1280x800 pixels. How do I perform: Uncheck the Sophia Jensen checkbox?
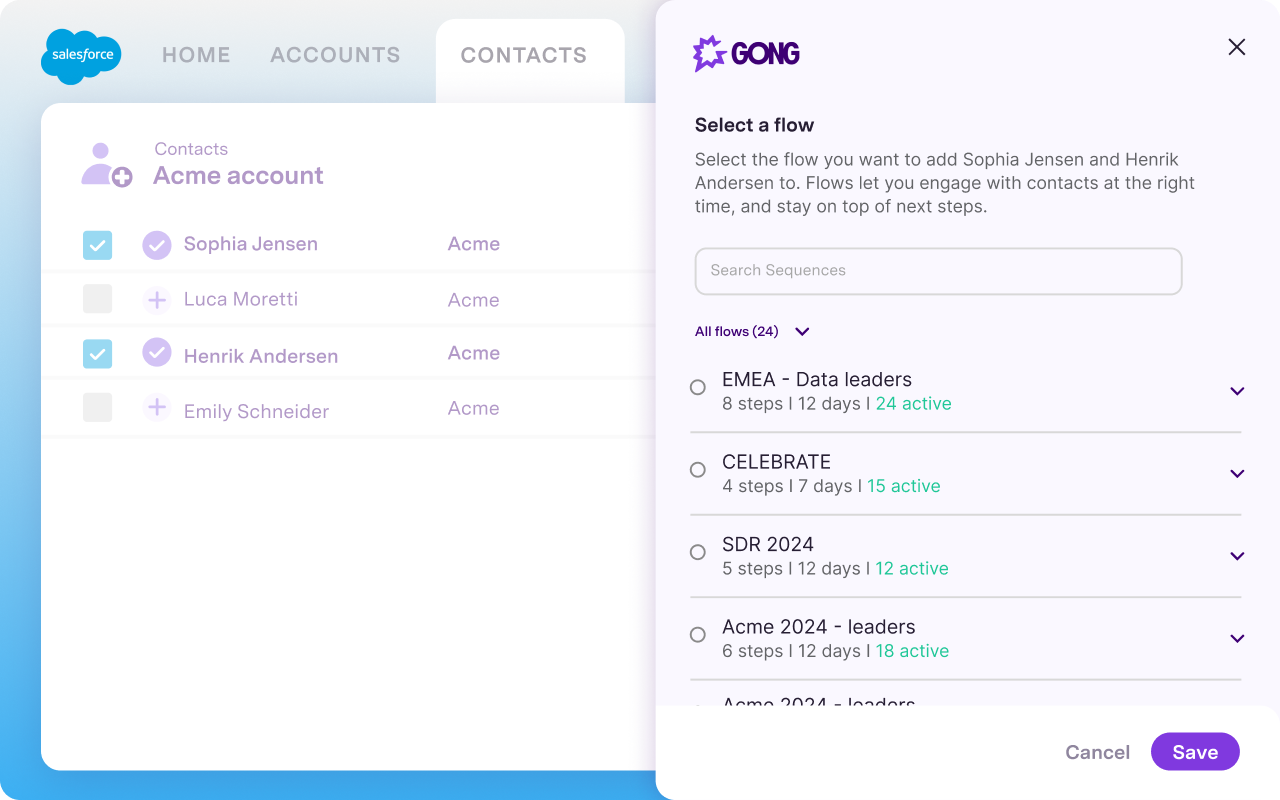pyautogui.click(x=97, y=245)
